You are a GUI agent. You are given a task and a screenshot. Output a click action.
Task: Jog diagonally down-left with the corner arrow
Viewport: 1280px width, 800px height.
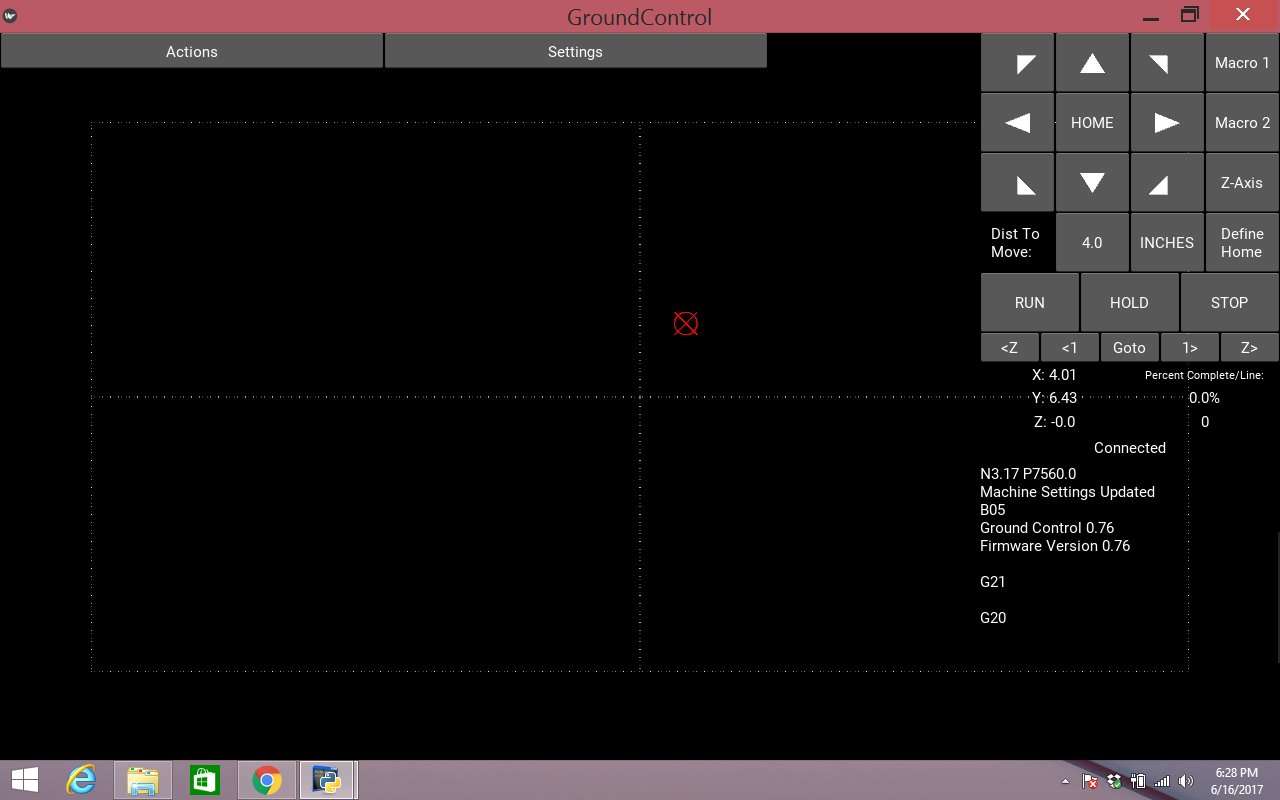click(x=1017, y=182)
